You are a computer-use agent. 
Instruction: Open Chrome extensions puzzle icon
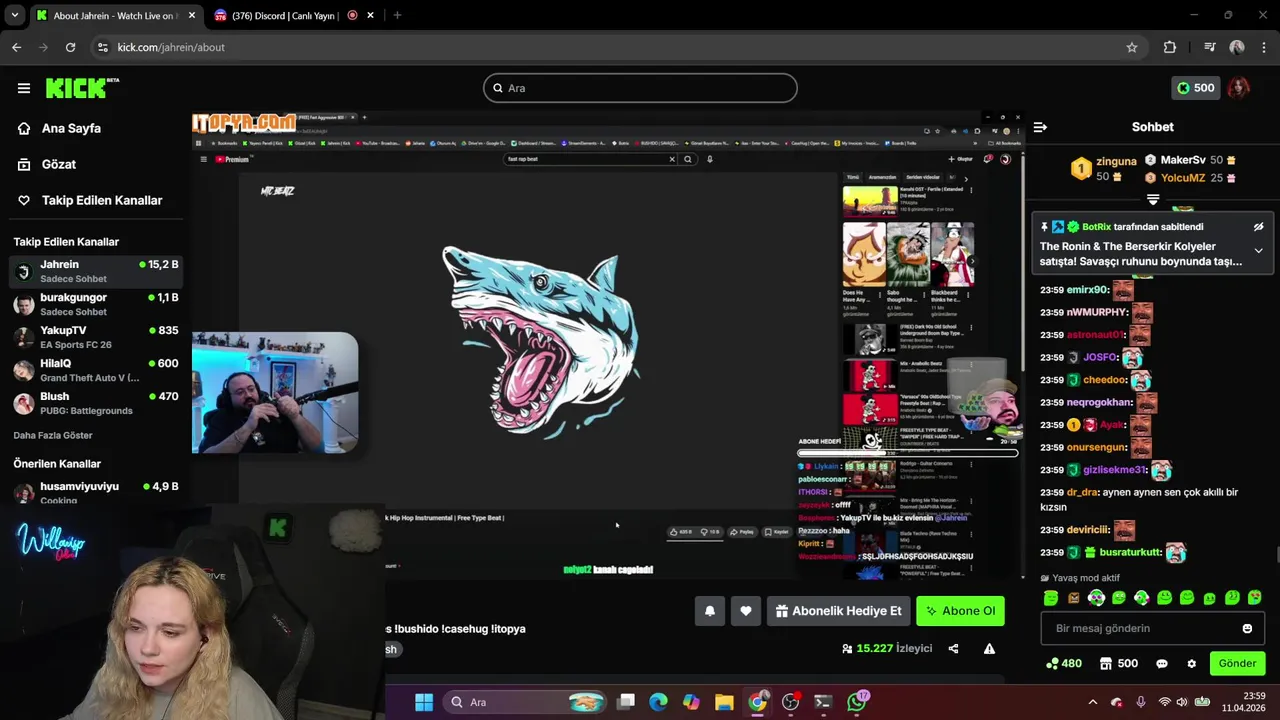1170,47
